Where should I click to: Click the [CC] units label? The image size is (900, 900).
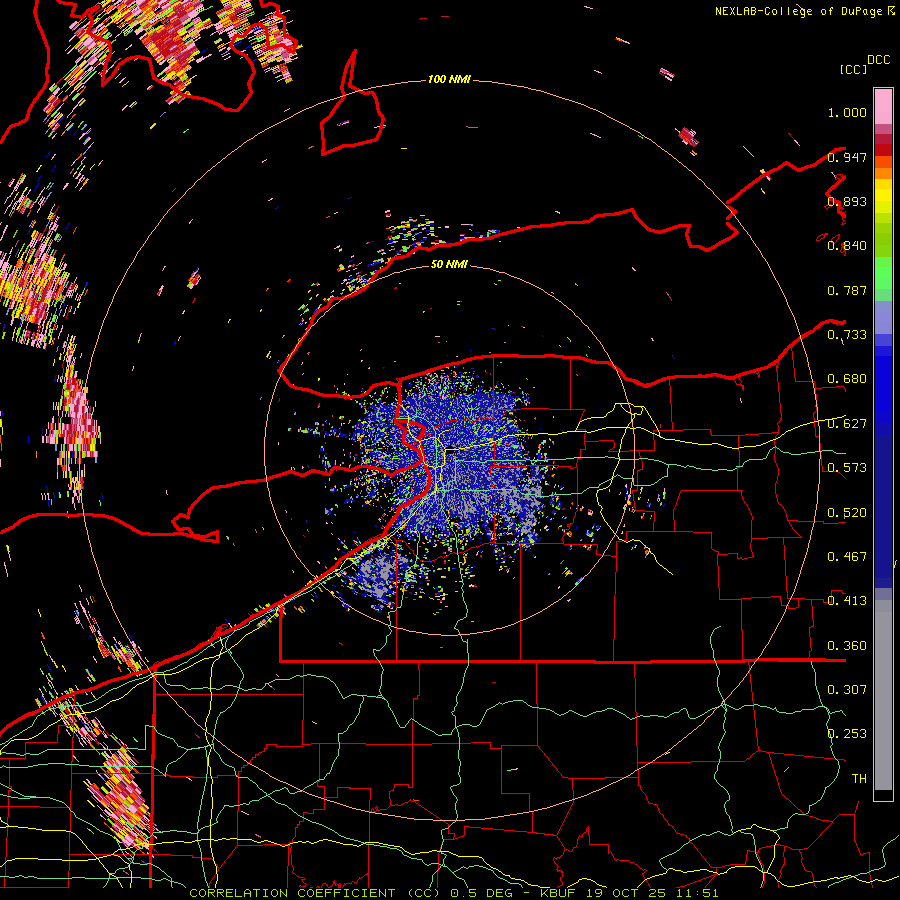coord(853,69)
